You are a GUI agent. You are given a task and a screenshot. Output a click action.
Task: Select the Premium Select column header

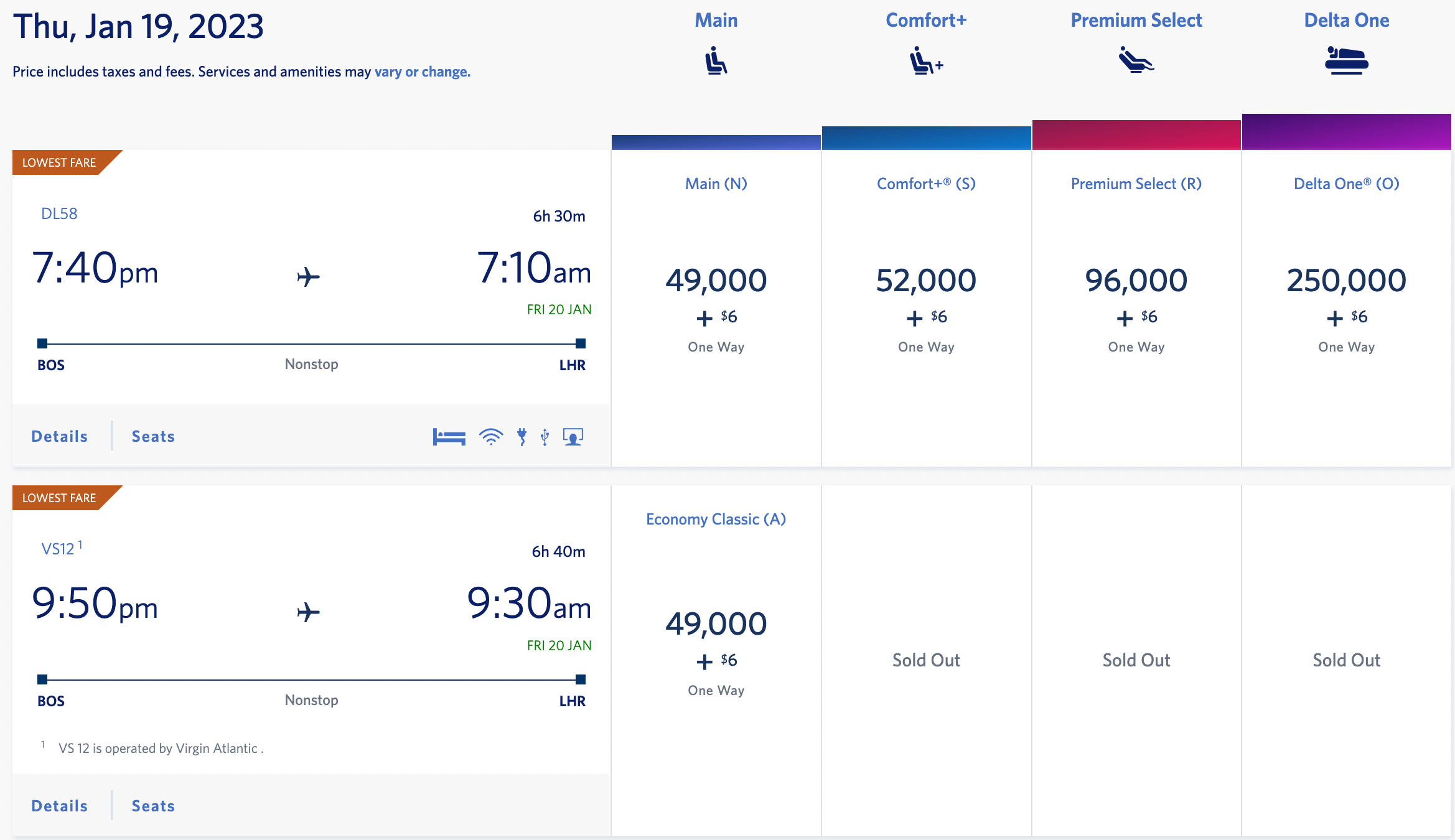pos(1136,19)
